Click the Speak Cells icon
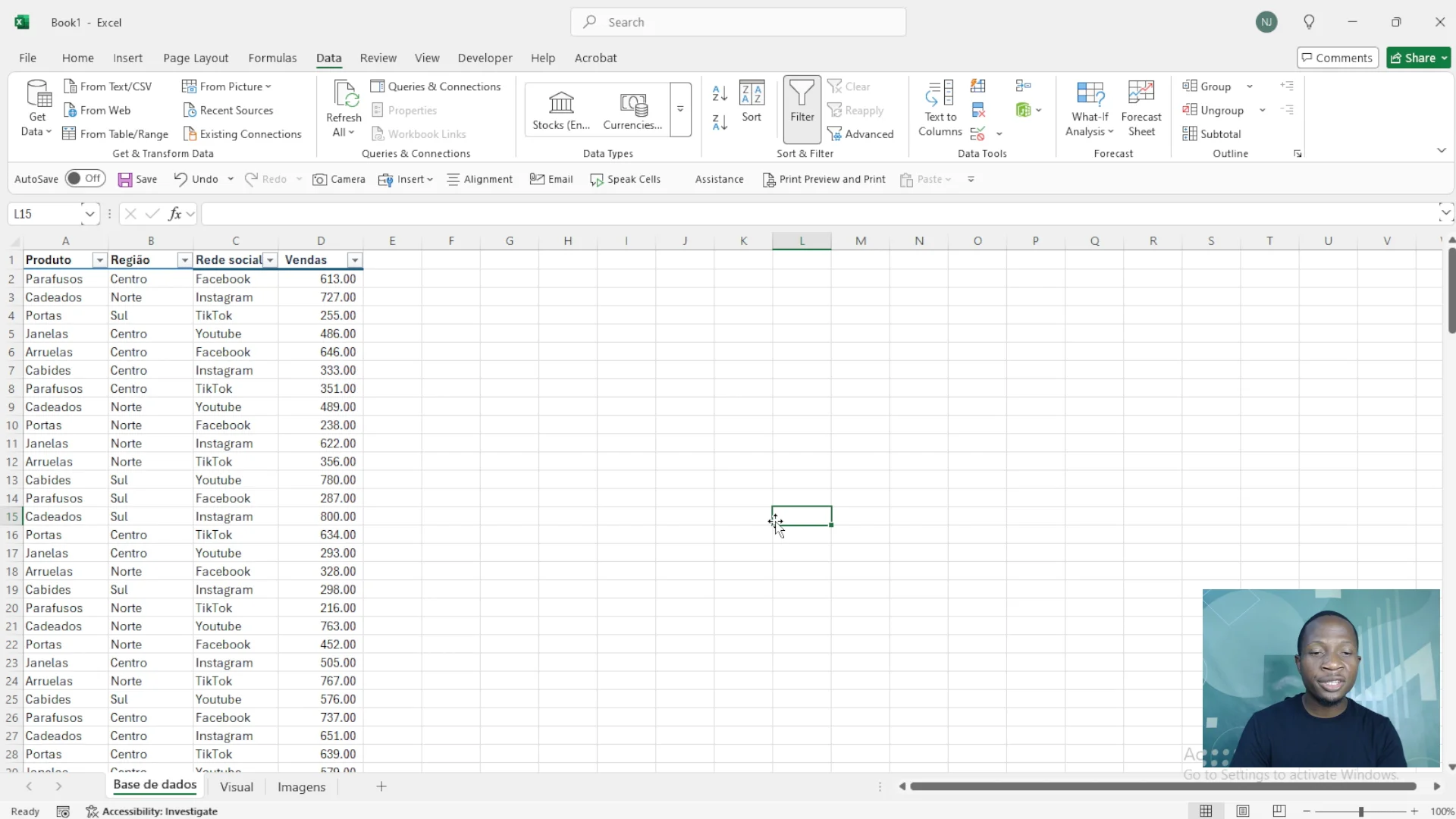The width and height of the screenshot is (1456, 819). 597,180
